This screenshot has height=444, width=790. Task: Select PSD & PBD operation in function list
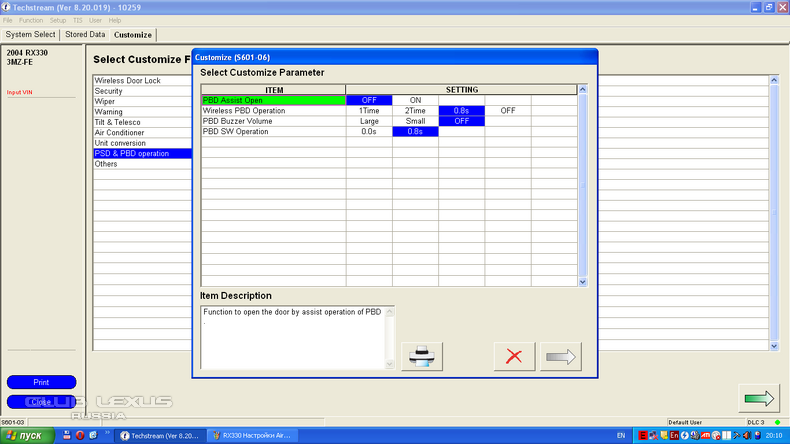pyautogui.click(x=143, y=154)
